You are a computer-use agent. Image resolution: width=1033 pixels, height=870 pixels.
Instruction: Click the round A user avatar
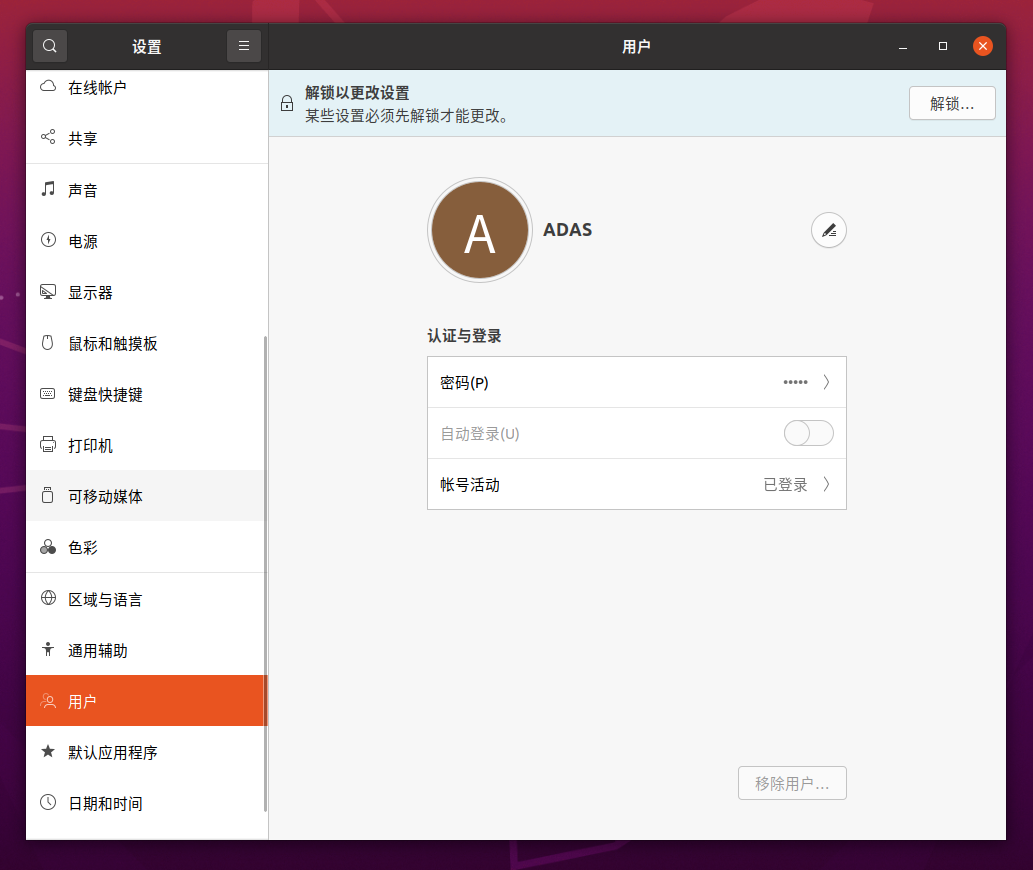click(480, 230)
